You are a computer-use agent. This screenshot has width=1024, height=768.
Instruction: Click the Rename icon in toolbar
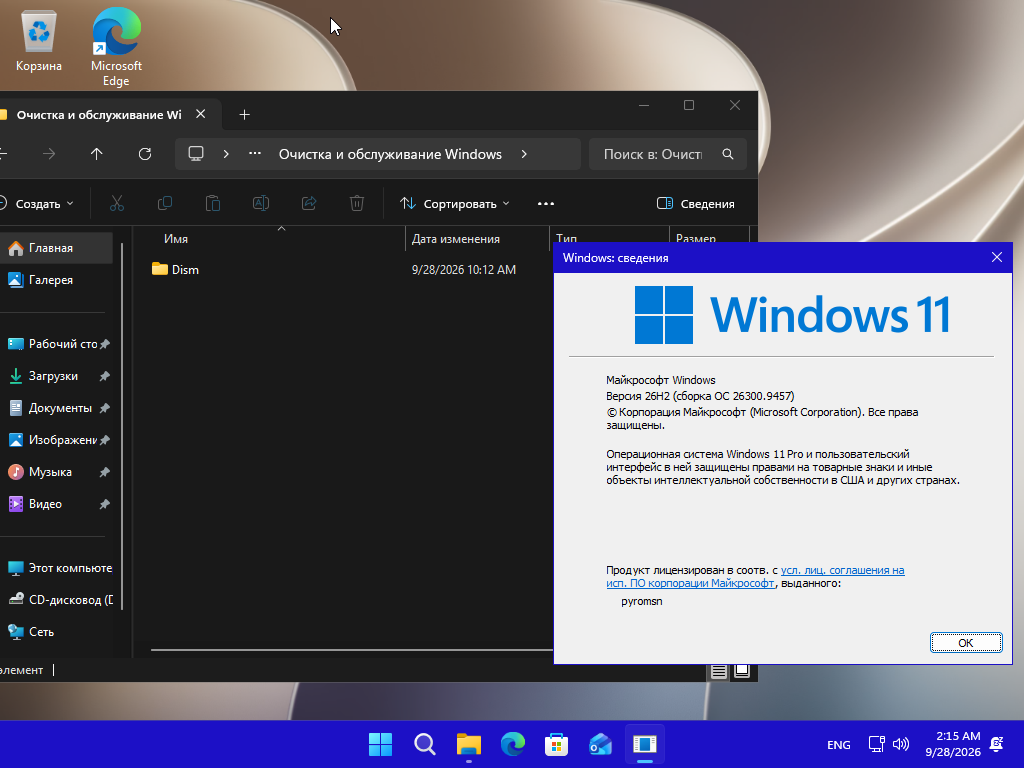pyautogui.click(x=261, y=204)
